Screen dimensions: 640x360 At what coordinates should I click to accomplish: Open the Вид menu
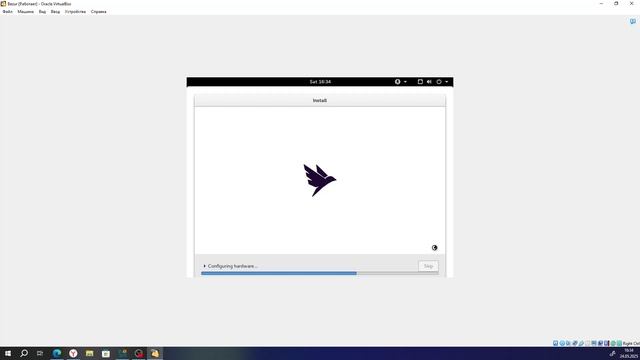[42, 12]
